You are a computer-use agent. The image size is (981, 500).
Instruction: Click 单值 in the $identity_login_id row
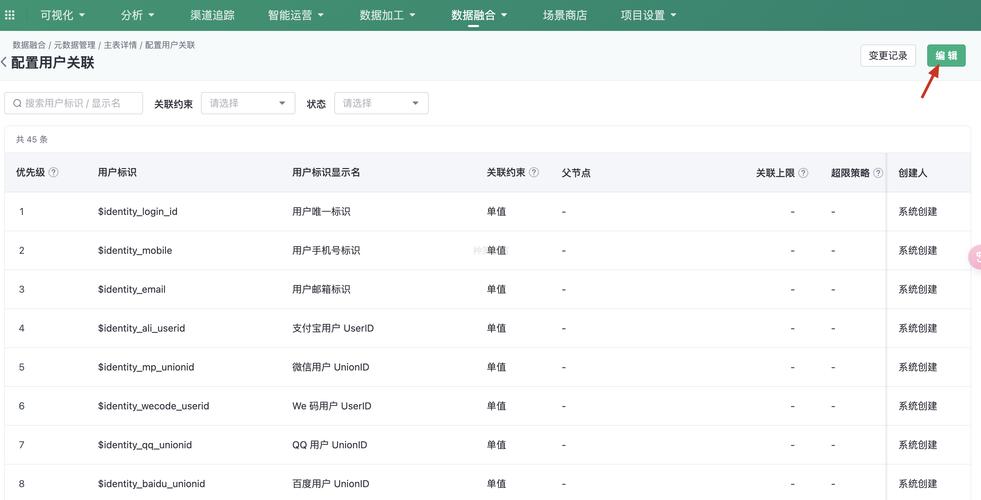[496, 212]
